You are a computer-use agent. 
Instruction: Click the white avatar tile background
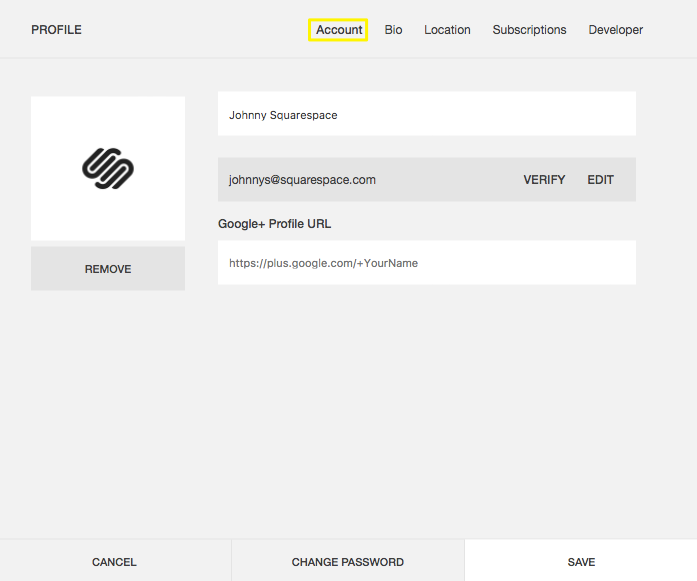tap(58, 120)
